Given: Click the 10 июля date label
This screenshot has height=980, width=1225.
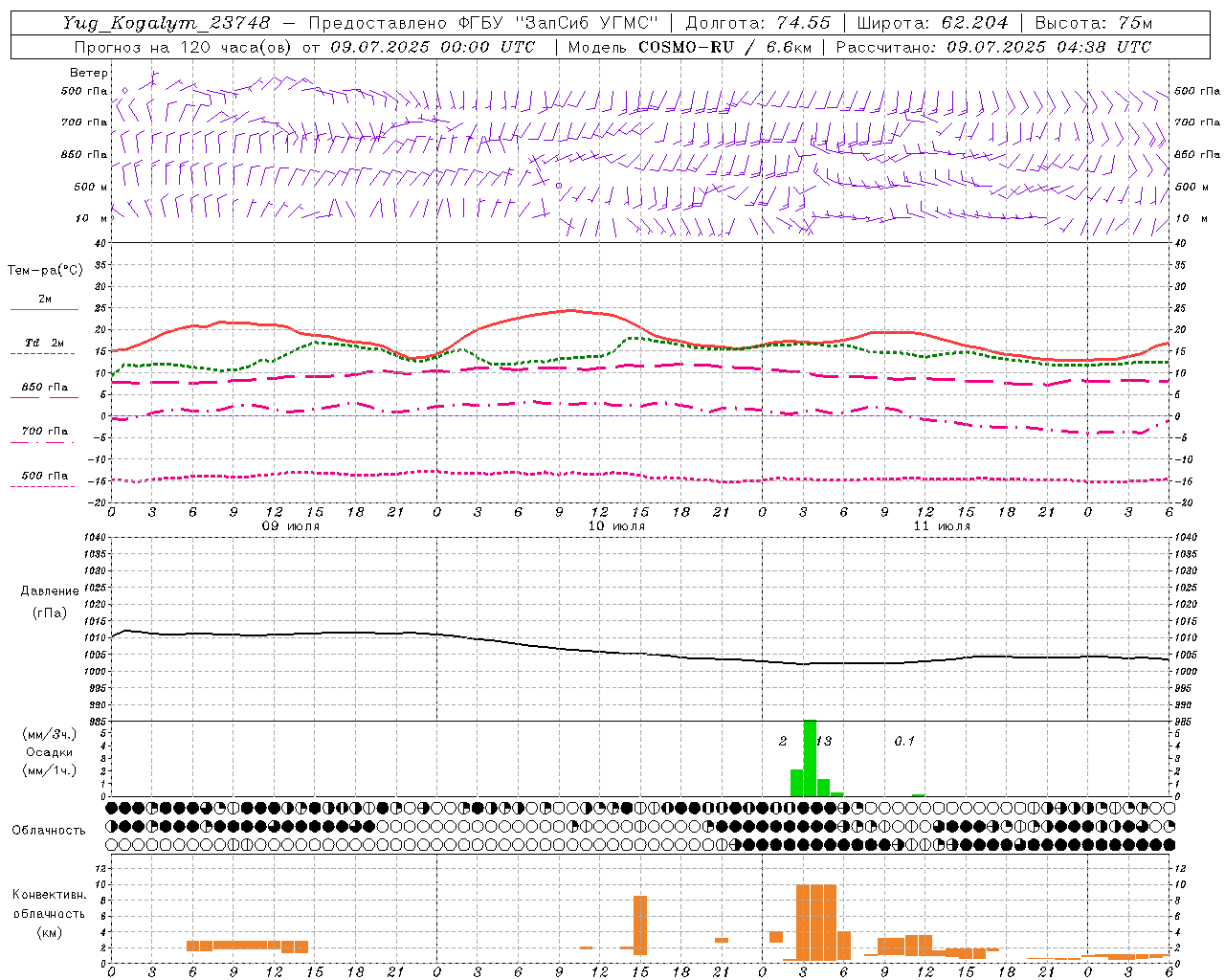Looking at the screenshot, I should pyautogui.click(x=616, y=526).
